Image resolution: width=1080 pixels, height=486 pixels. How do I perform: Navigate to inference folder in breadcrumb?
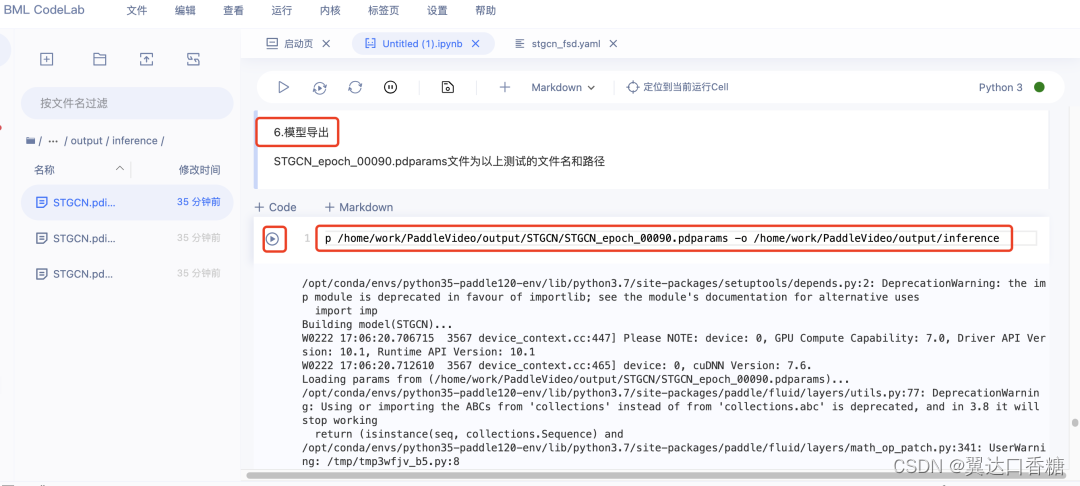134,140
